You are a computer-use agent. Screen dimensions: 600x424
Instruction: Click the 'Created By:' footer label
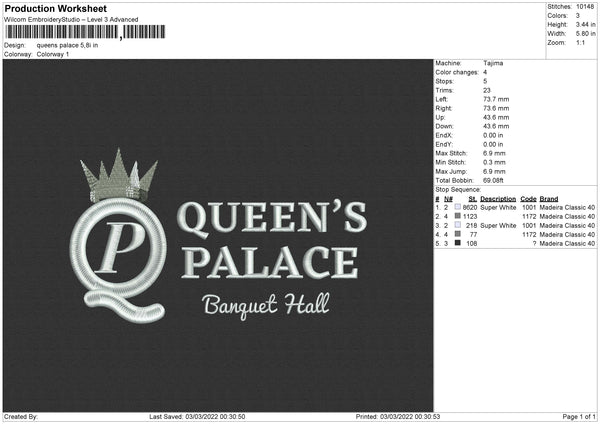click(x=21, y=416)
